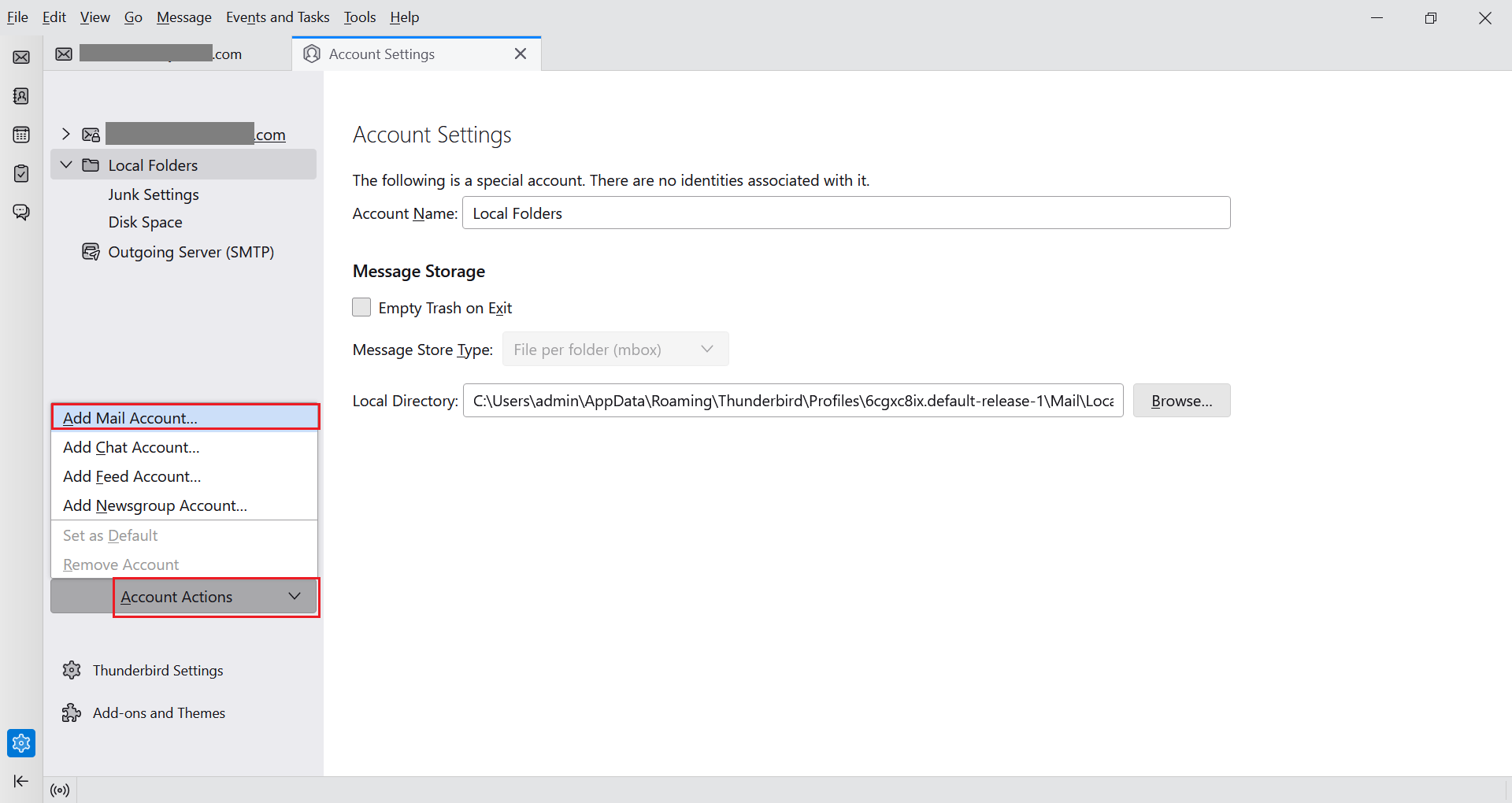Close the Account Settings tab
Viewport: 1512px width, 803px height.
pyautogui.click(x=521, y=54)
